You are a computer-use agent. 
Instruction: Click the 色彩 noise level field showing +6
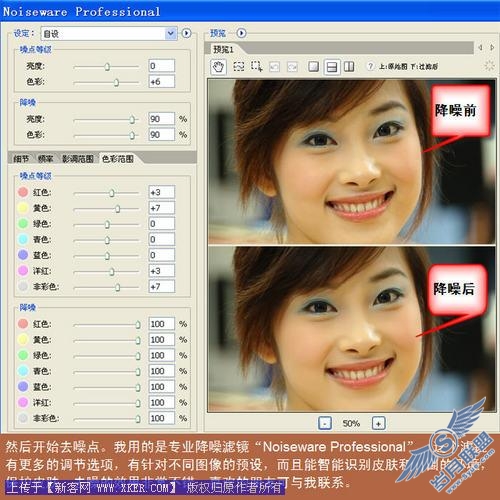coord(161,81)
